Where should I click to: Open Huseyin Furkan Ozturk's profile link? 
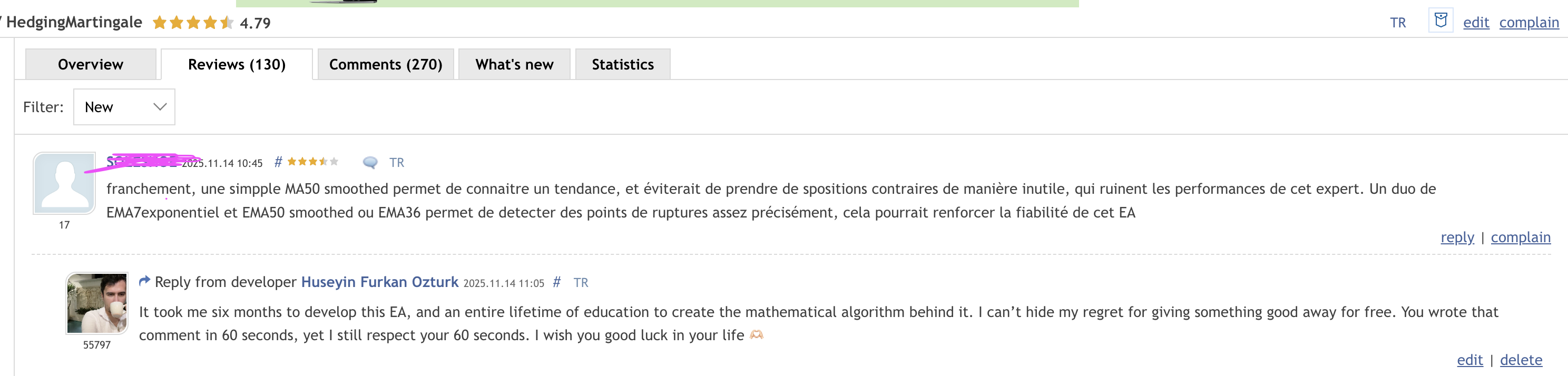coord(379,282)
